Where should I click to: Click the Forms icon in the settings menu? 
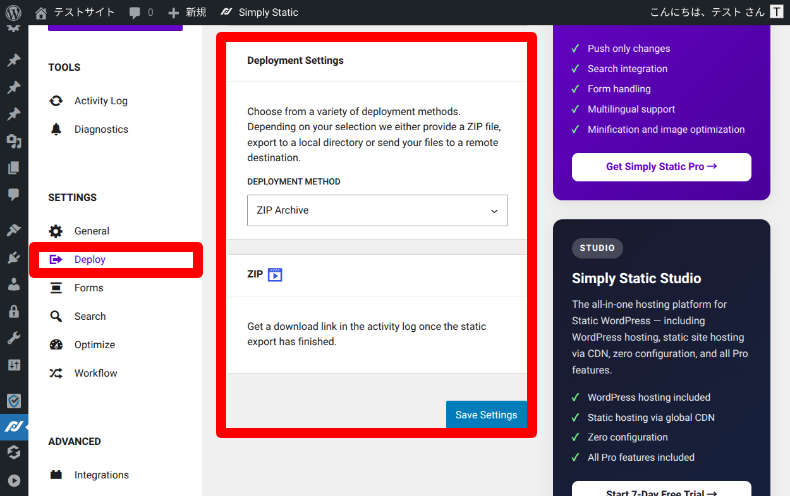click(x=56, y=288)
